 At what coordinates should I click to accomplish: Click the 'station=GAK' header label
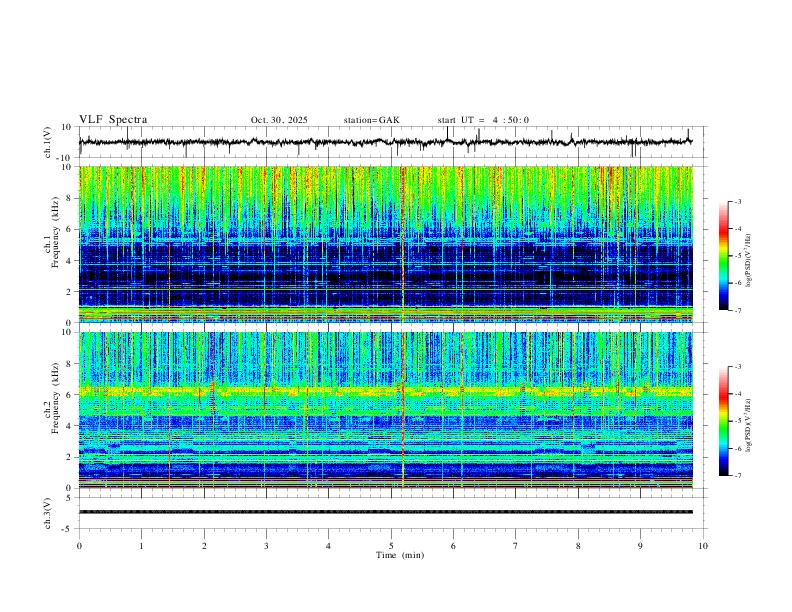(371, 120)
